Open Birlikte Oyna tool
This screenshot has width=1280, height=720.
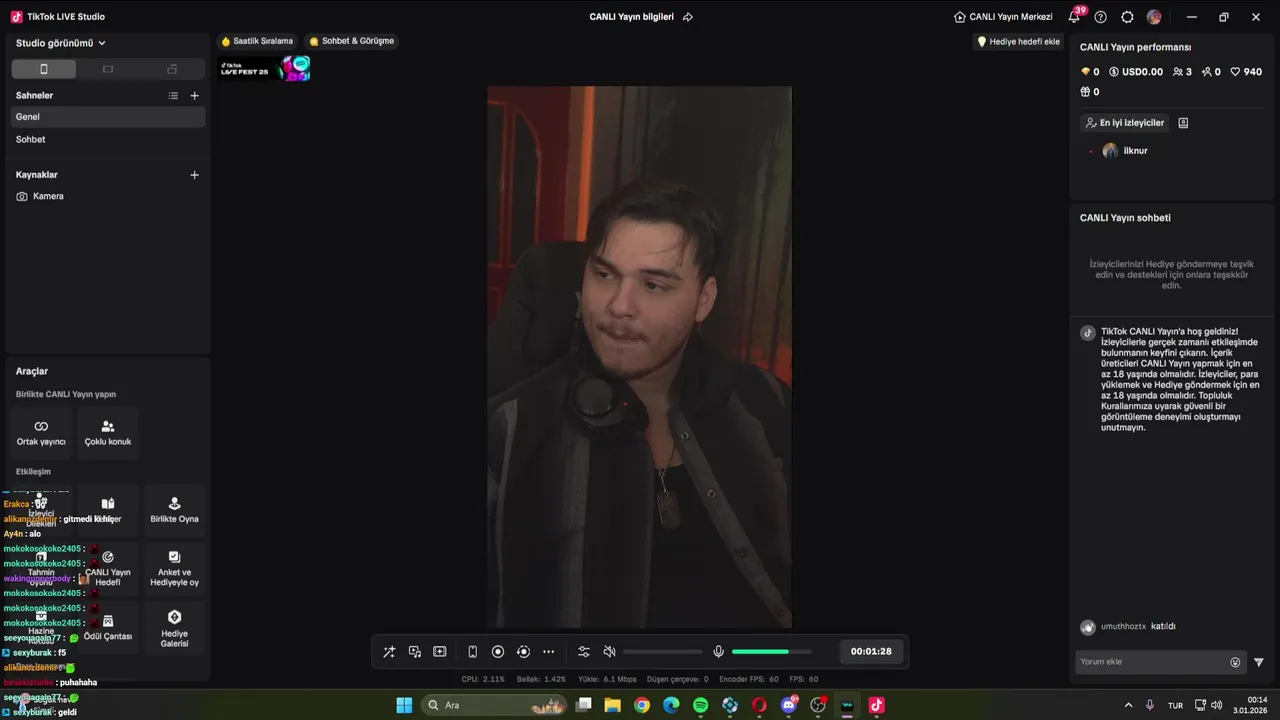174,510
